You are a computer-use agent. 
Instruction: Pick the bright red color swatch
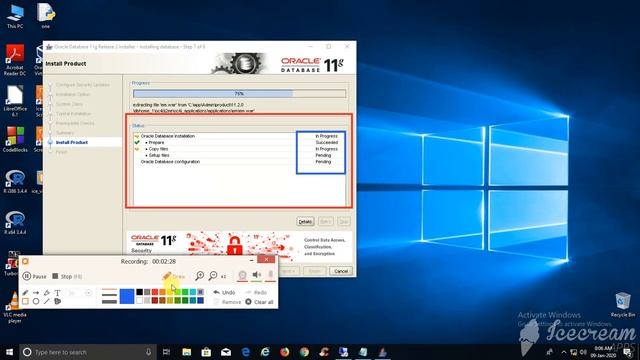click(155, 292)
